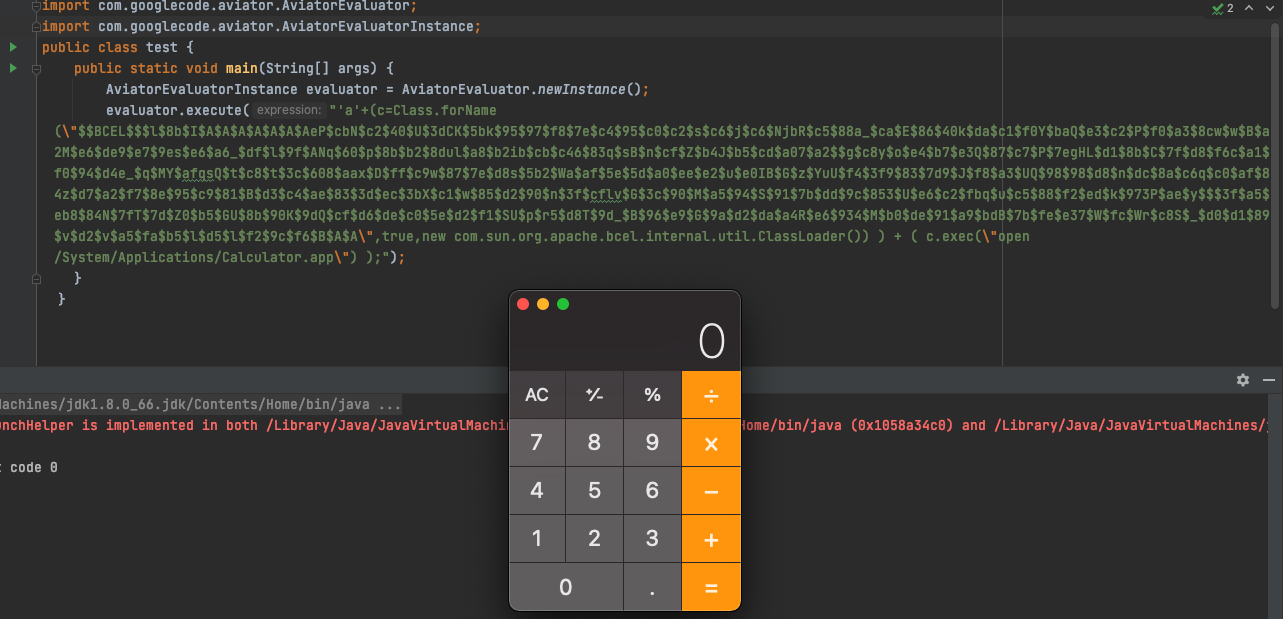
Task: Place caret on the 'main' method name
Action: pos(241,68)
